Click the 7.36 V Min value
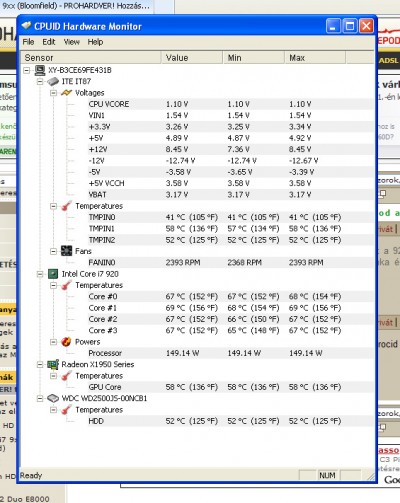Screen dimensions: 400x503 point(238,150)
